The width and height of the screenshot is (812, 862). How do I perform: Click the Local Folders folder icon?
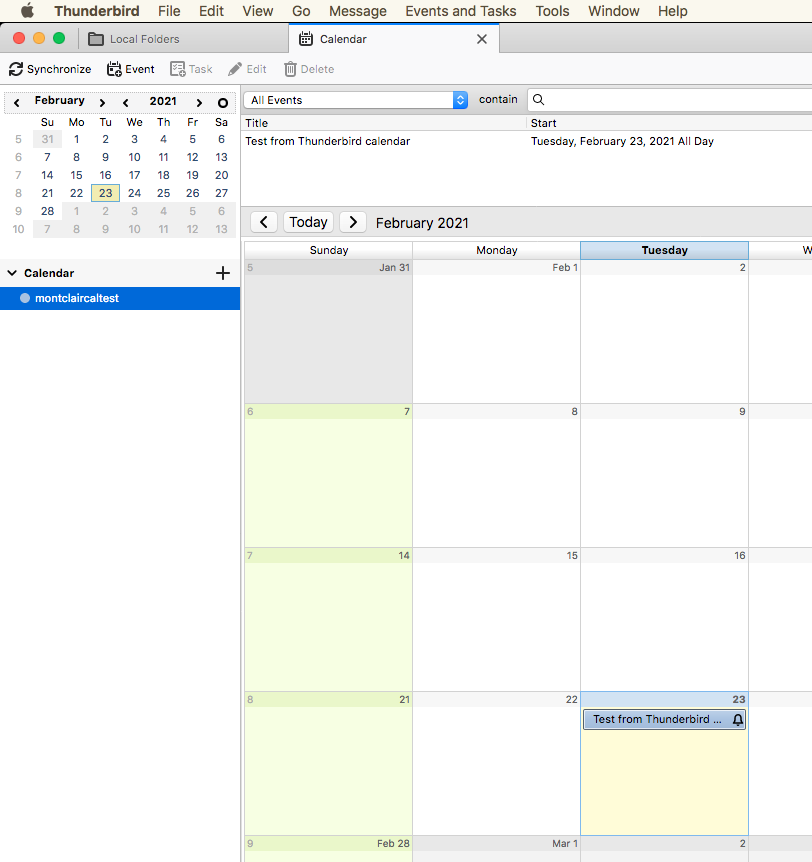pos(96,39)
